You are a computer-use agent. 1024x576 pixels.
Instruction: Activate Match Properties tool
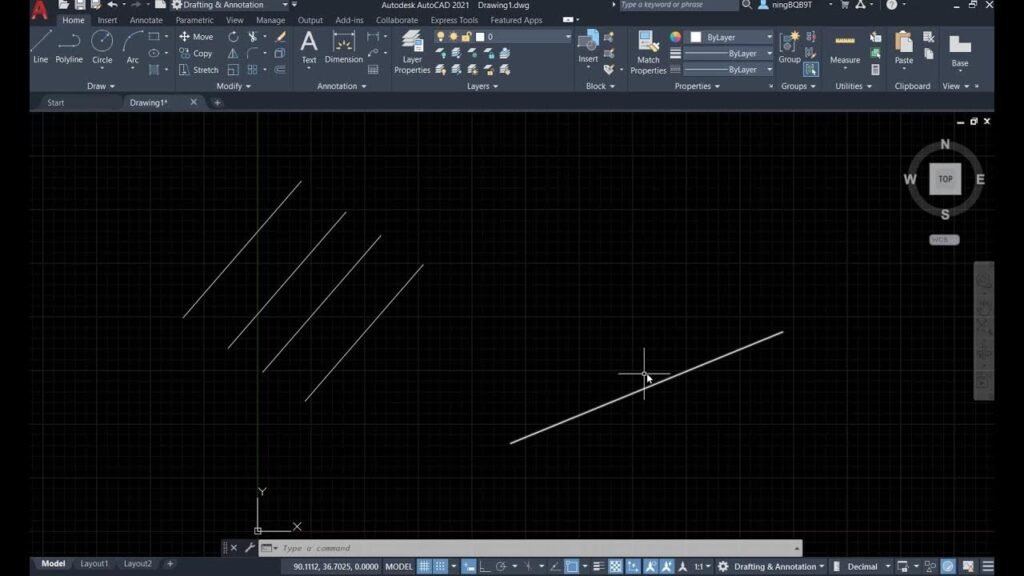pyautogui.click(x=648, y=51)
